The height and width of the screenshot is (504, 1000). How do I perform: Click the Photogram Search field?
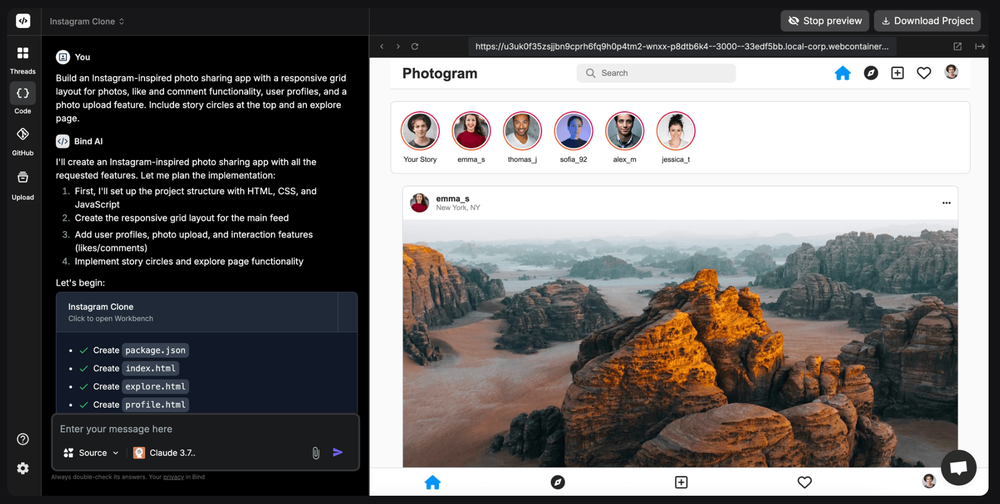pos(656,73)
